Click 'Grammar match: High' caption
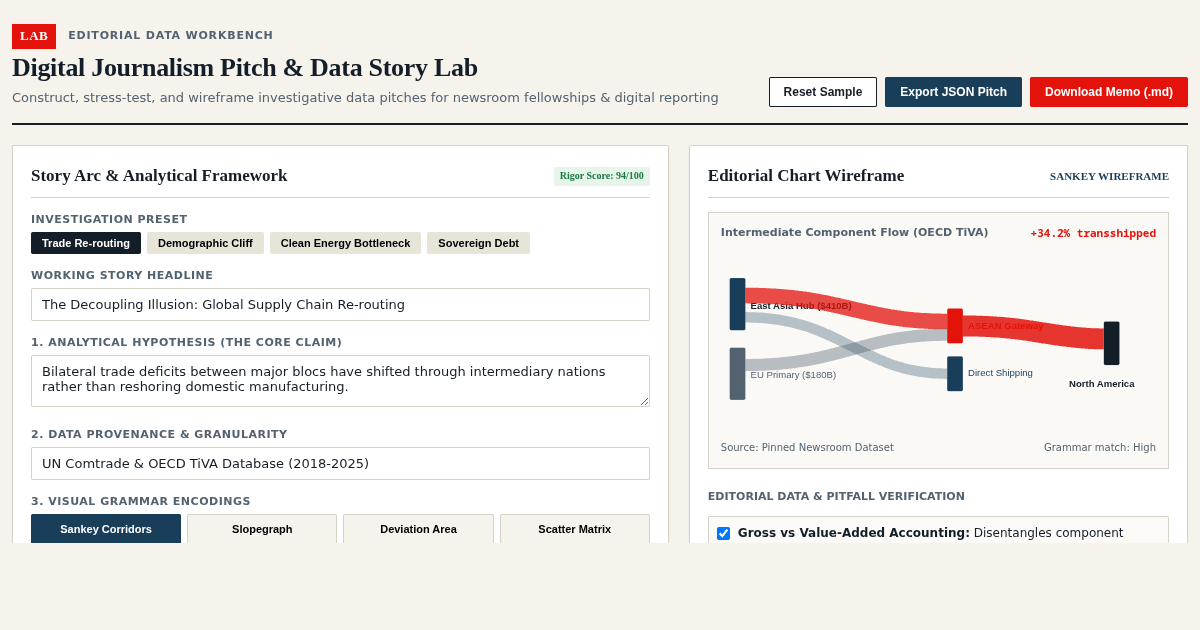Screen dimensions: 1200x630 (x=1100, y=448)
